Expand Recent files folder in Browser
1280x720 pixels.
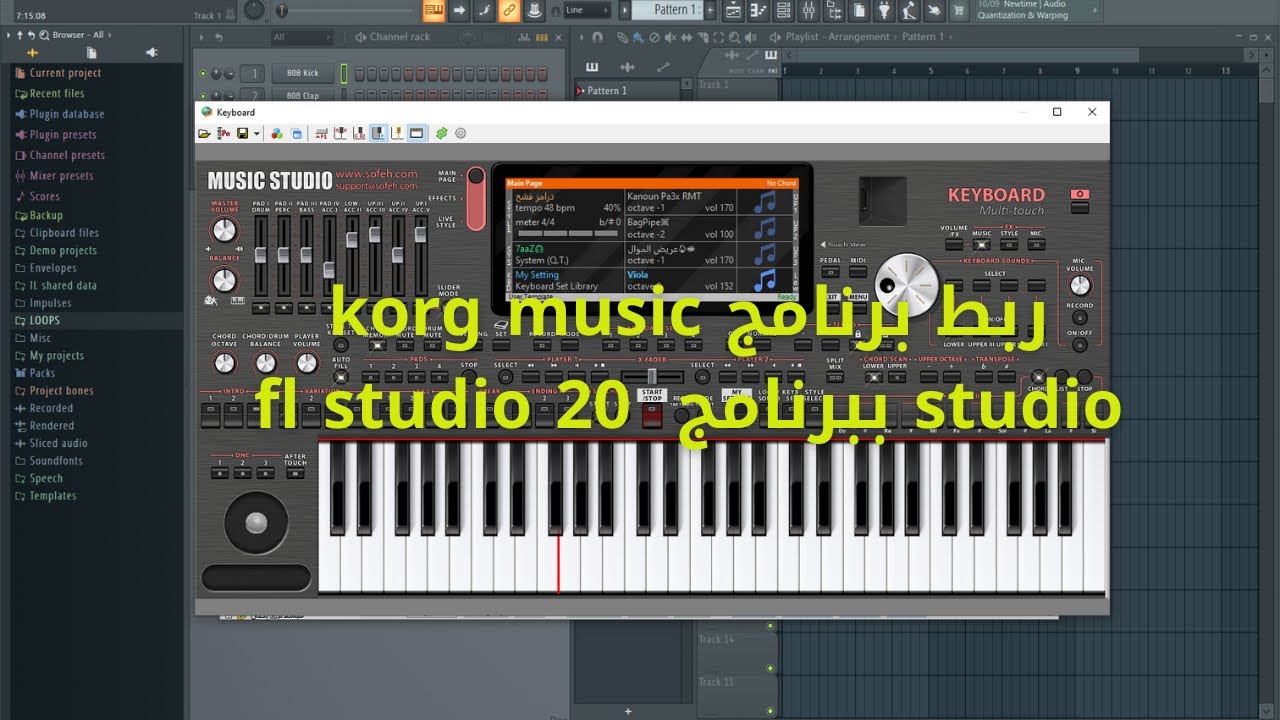click(x=57, y=94)
